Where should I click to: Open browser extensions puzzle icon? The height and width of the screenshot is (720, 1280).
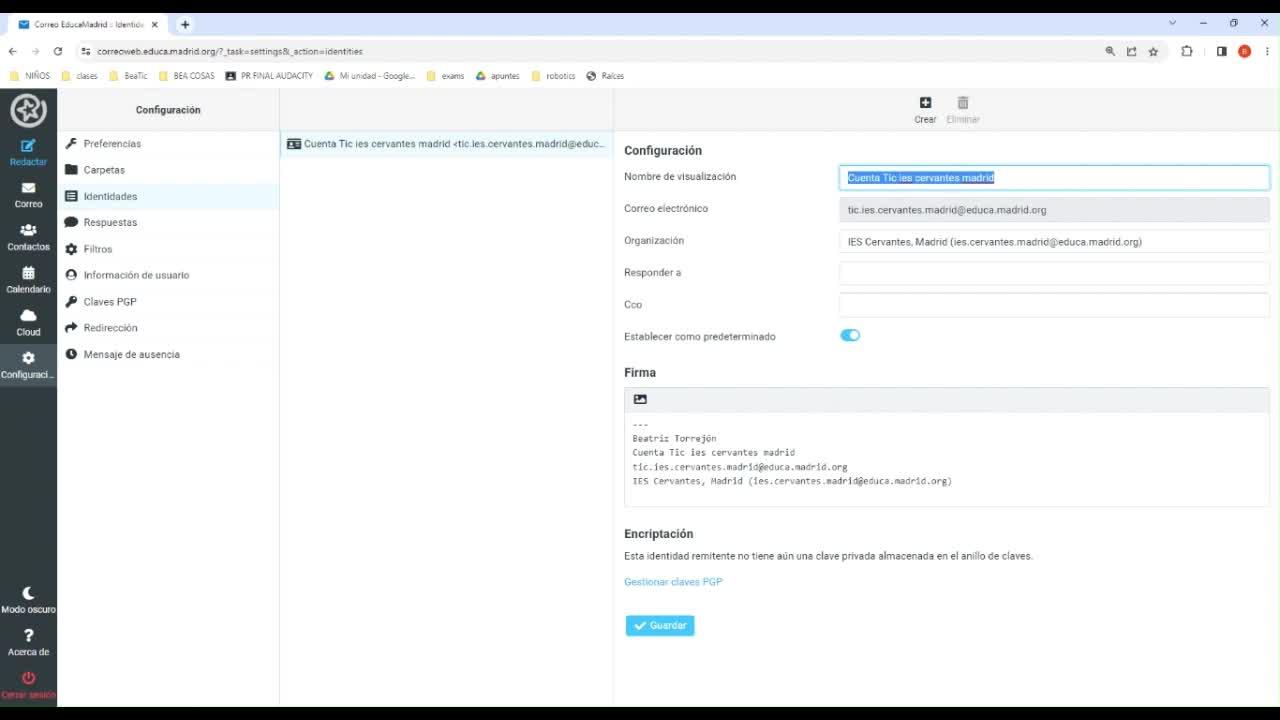tap(1187, 51)
